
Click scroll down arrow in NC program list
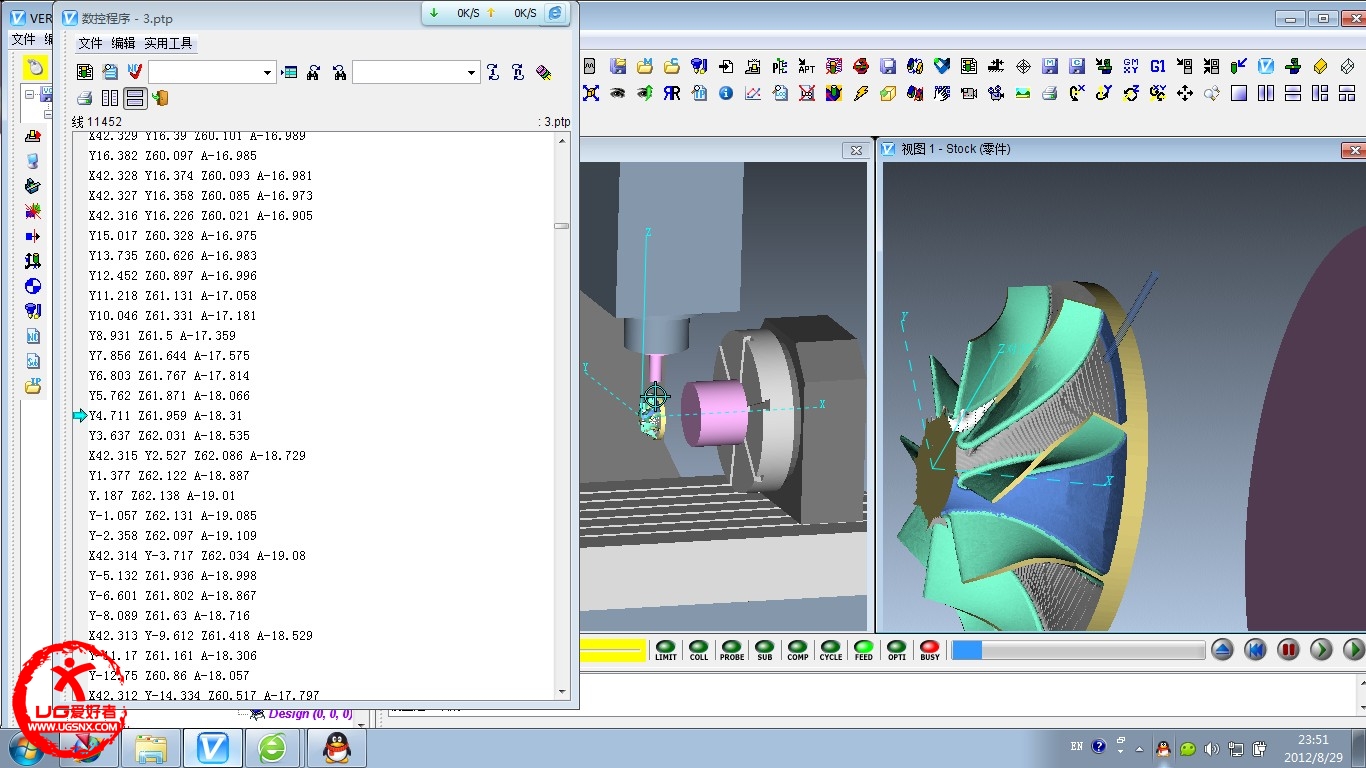(x=562, y=692)
